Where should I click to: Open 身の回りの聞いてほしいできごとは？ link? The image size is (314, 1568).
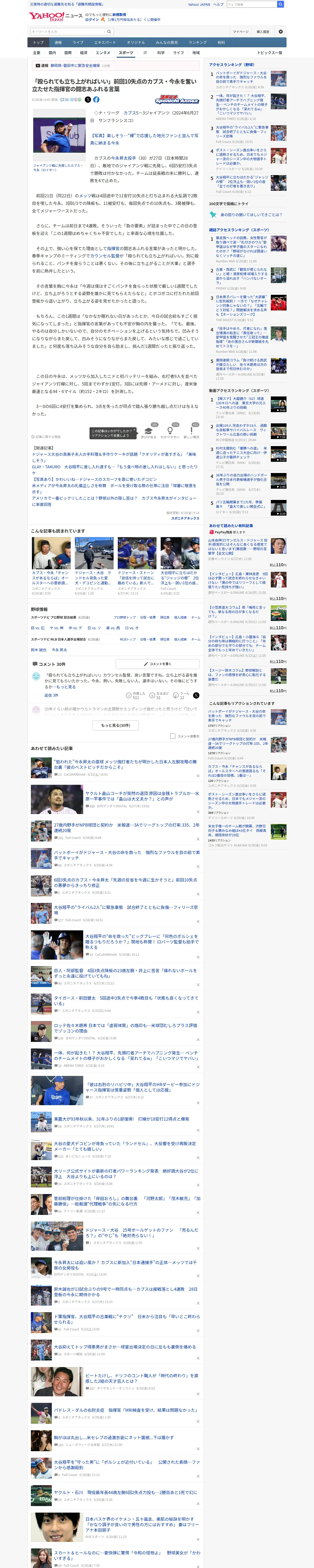coord(251,214)
